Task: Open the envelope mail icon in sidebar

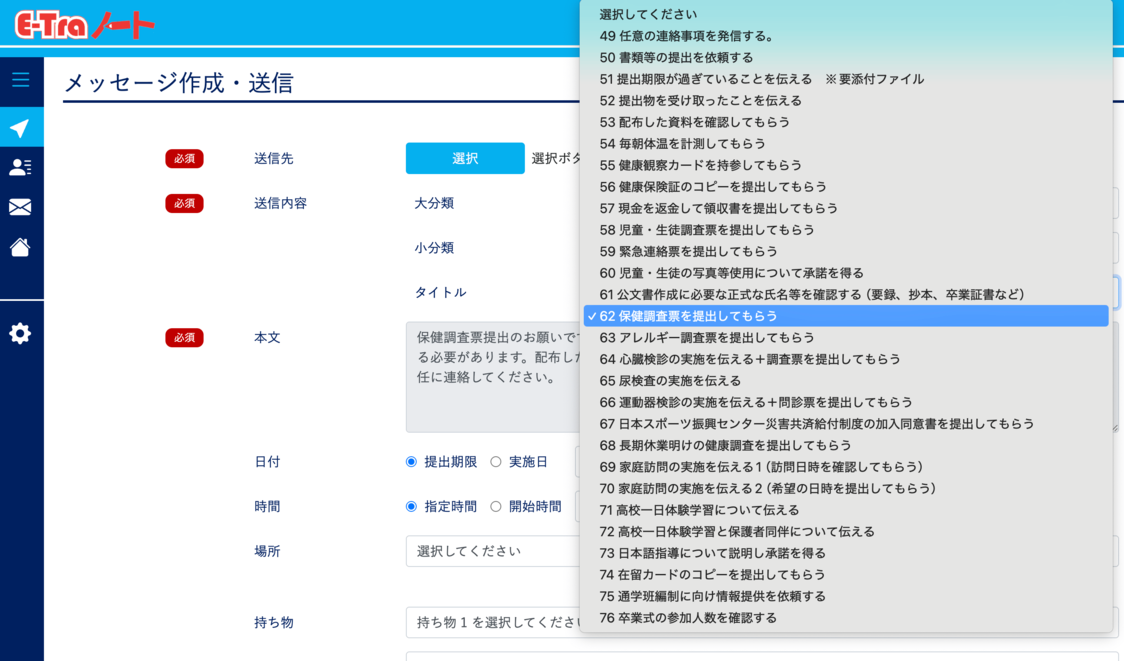Action: tap(20, 207)
